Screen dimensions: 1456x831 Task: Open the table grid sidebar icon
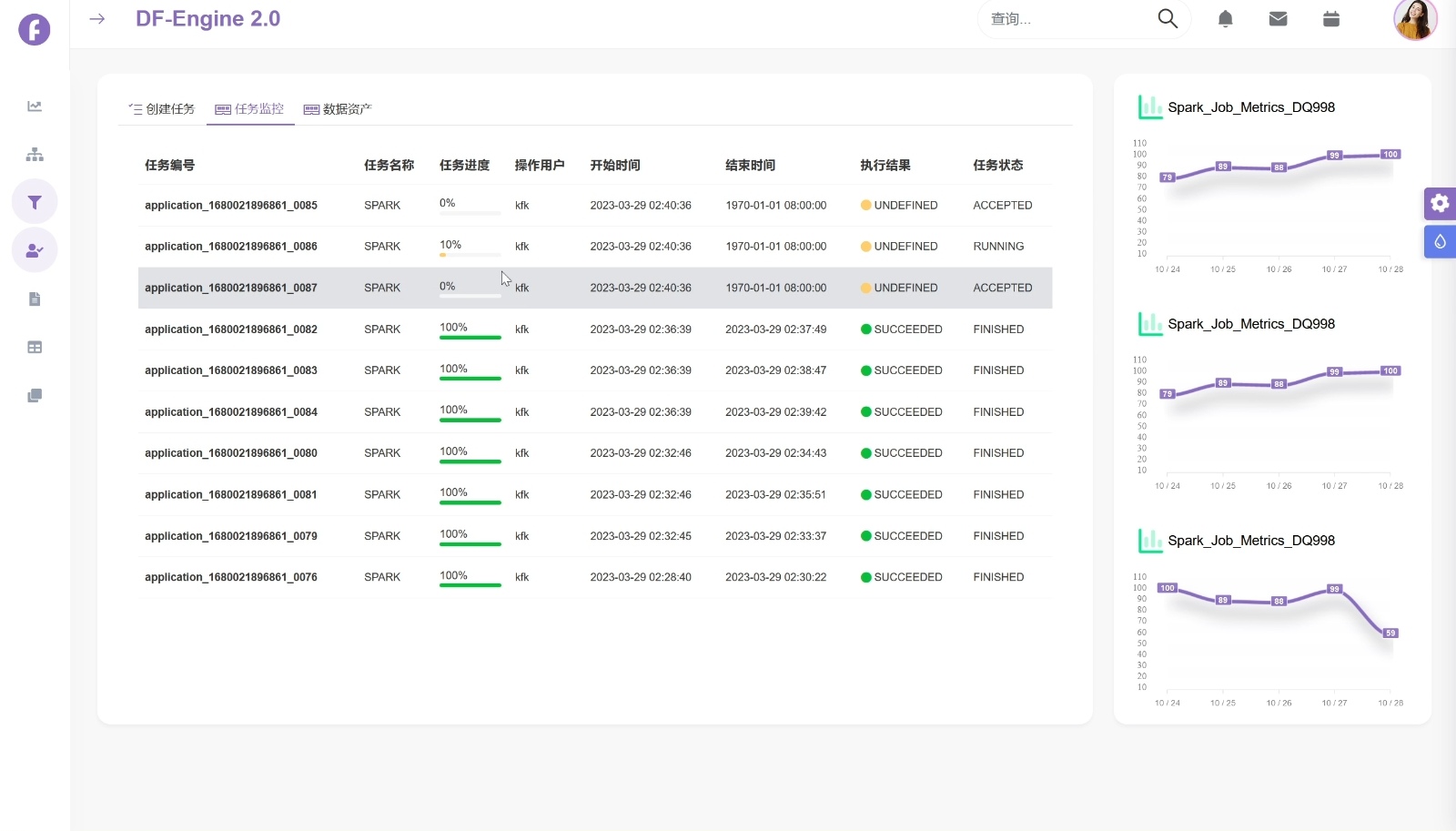point(35,348)
